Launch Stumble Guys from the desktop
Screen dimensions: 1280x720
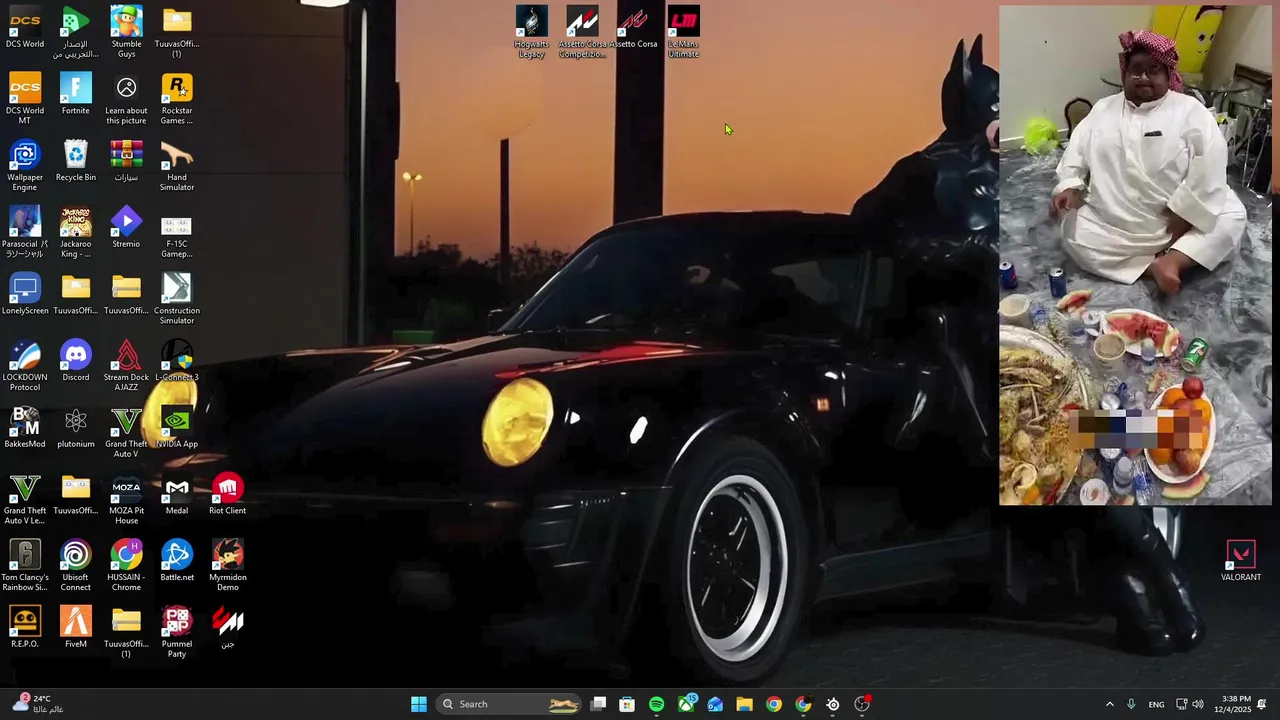point(126,32)
